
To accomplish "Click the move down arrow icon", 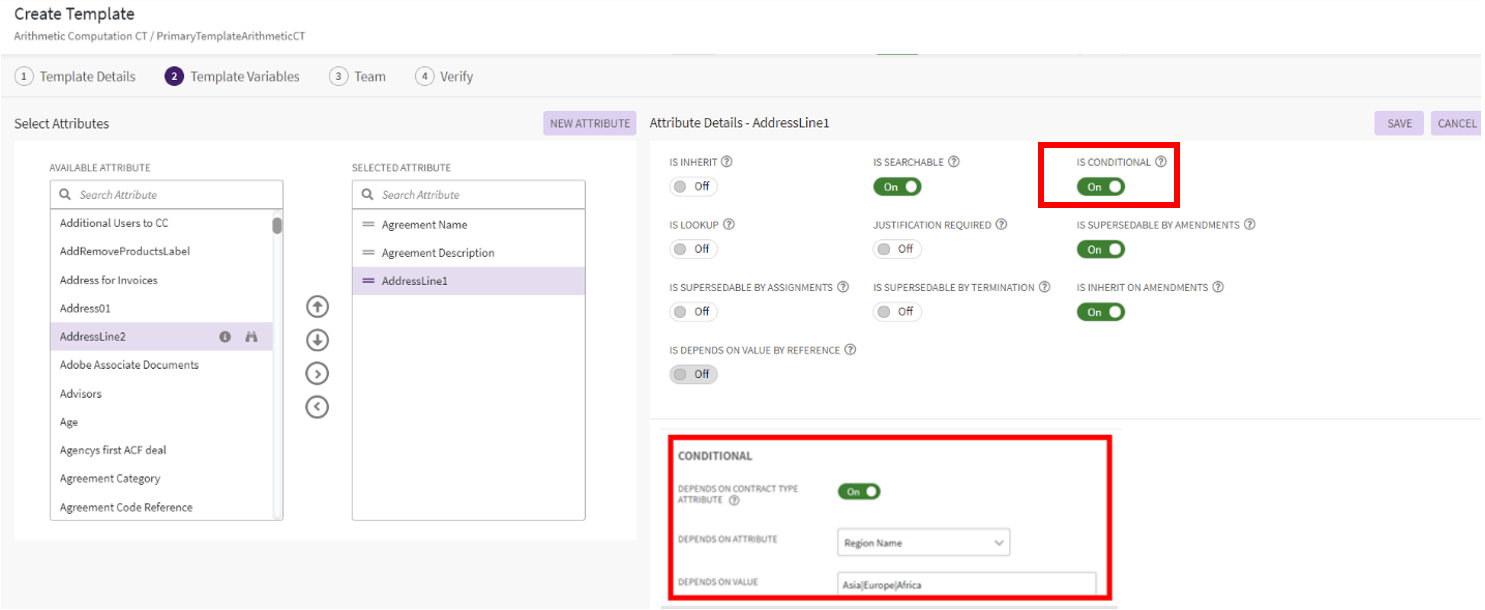I will click(x=317, y=340).
